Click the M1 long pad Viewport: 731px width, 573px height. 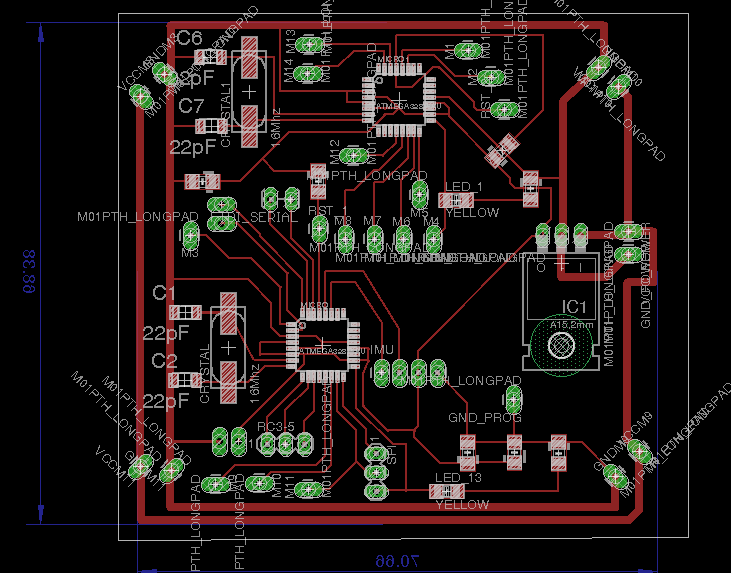coord(468,50)
